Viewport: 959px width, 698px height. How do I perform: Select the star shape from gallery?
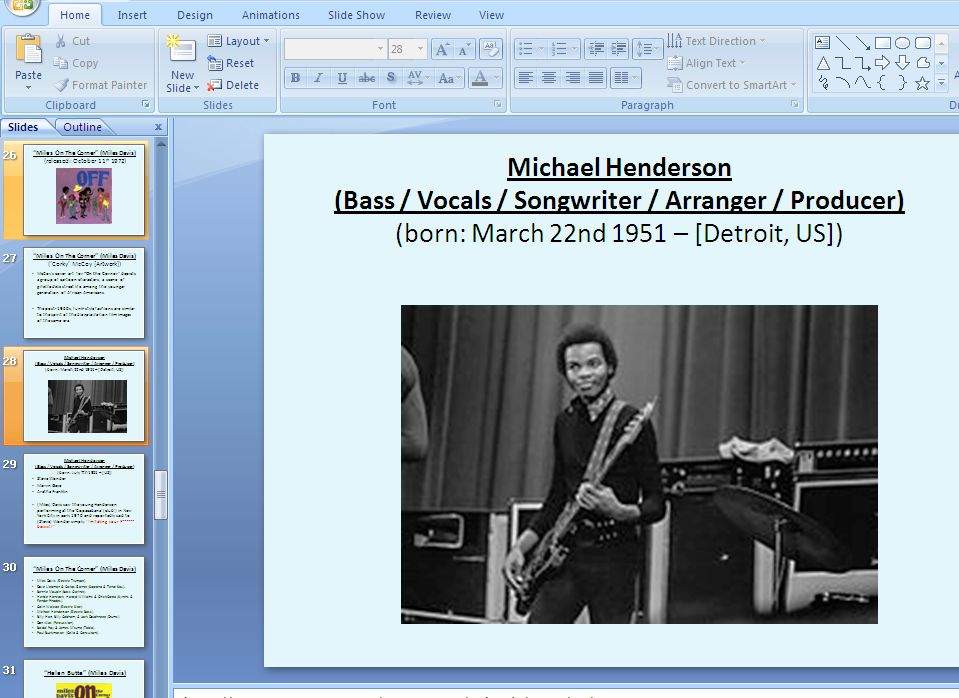click(x=922, y=83)
